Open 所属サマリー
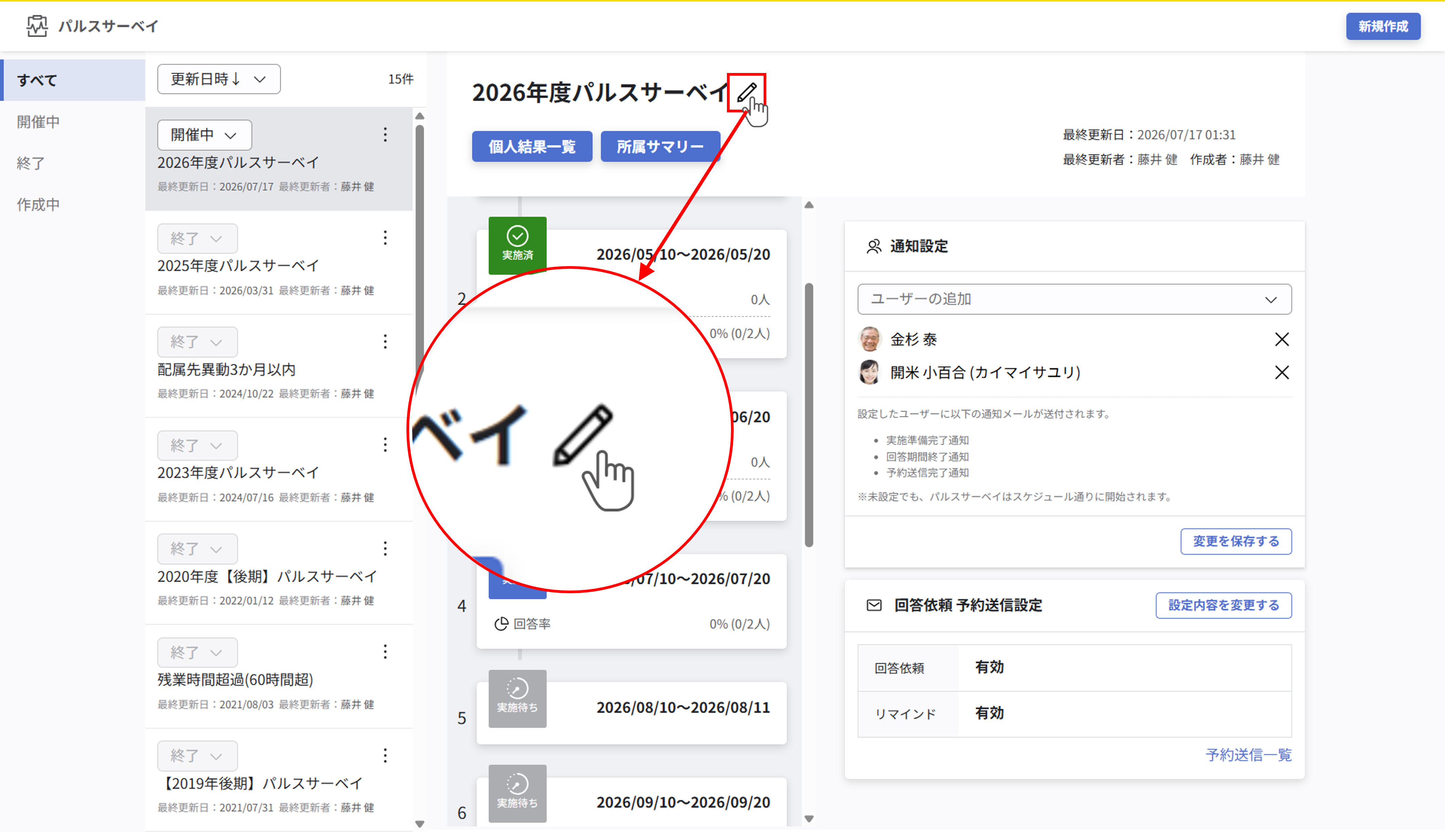The image size is (1445, 840). coord(660,147)
